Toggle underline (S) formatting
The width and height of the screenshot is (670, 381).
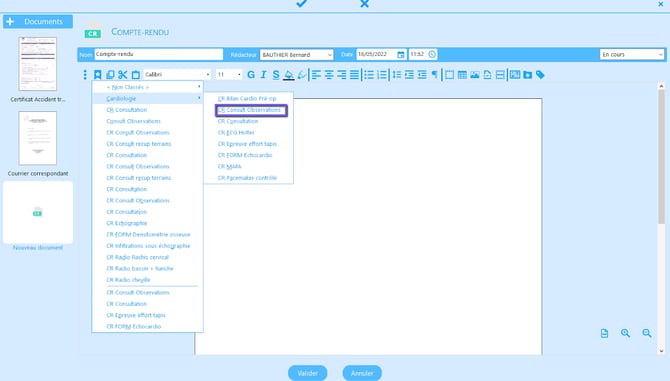pyautogui.click(x=276, y=75)
